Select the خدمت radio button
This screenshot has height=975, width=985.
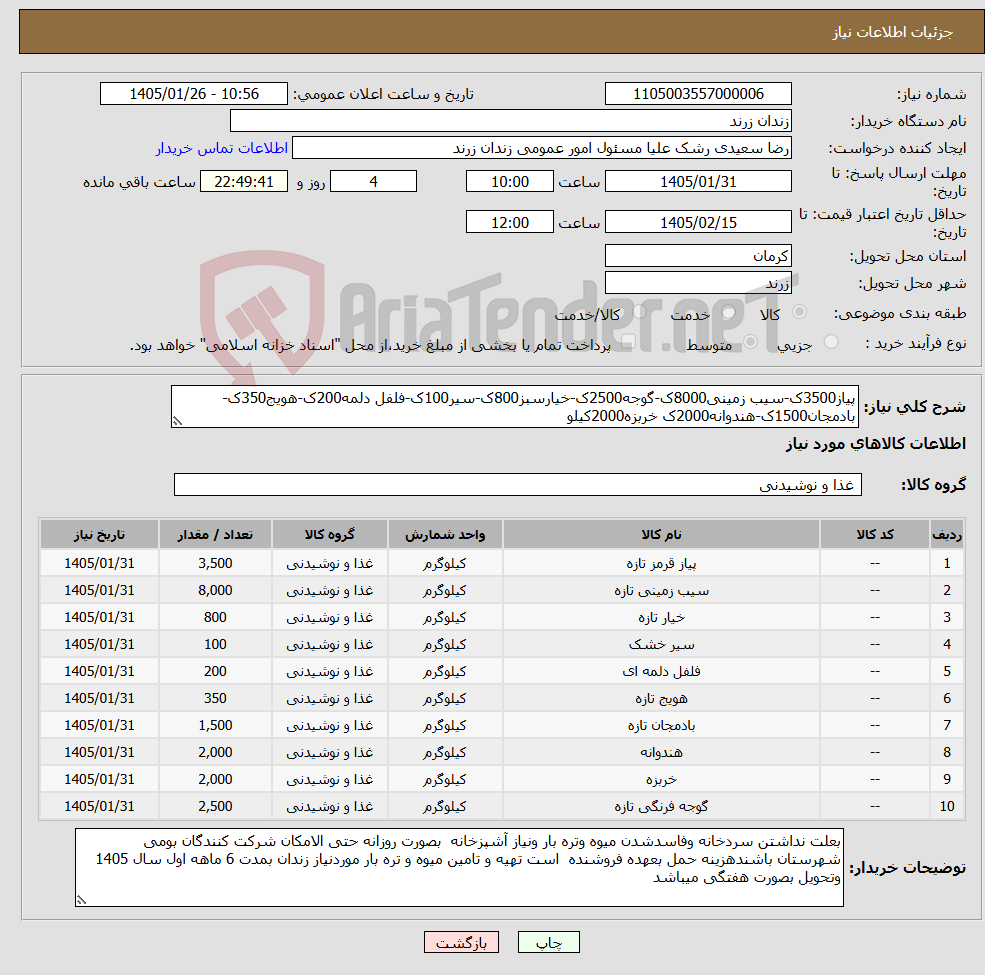728,312
